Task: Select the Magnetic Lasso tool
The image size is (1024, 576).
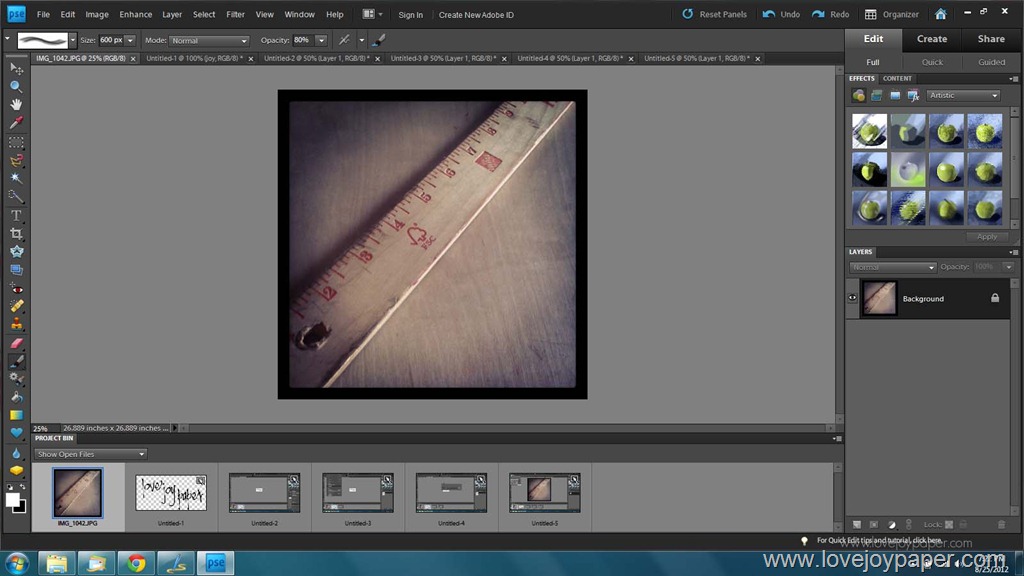Action: (x=16, y=160)
